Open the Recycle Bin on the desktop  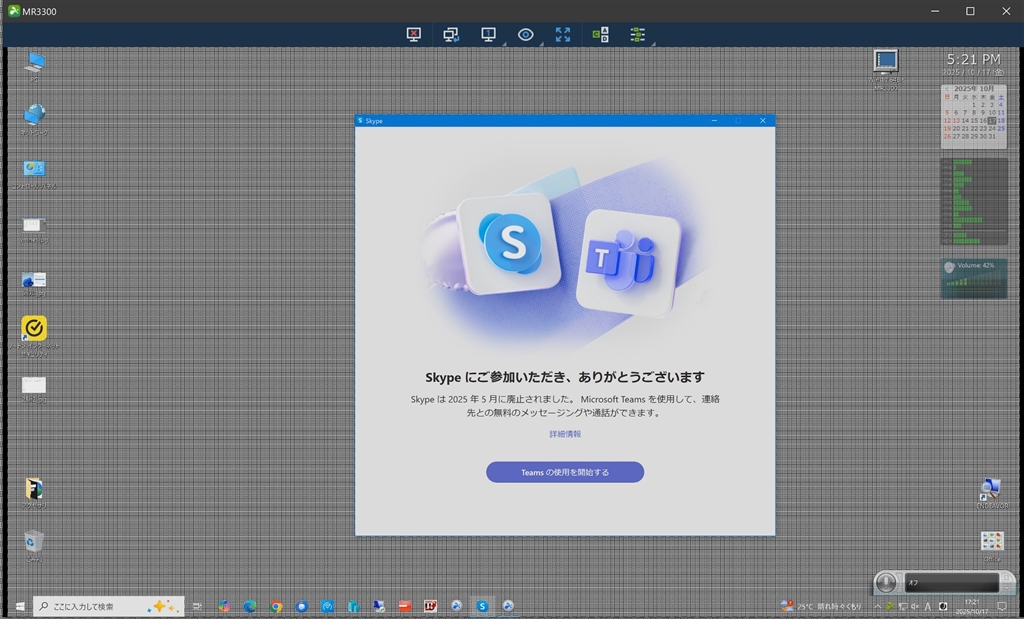pos(34,541)
